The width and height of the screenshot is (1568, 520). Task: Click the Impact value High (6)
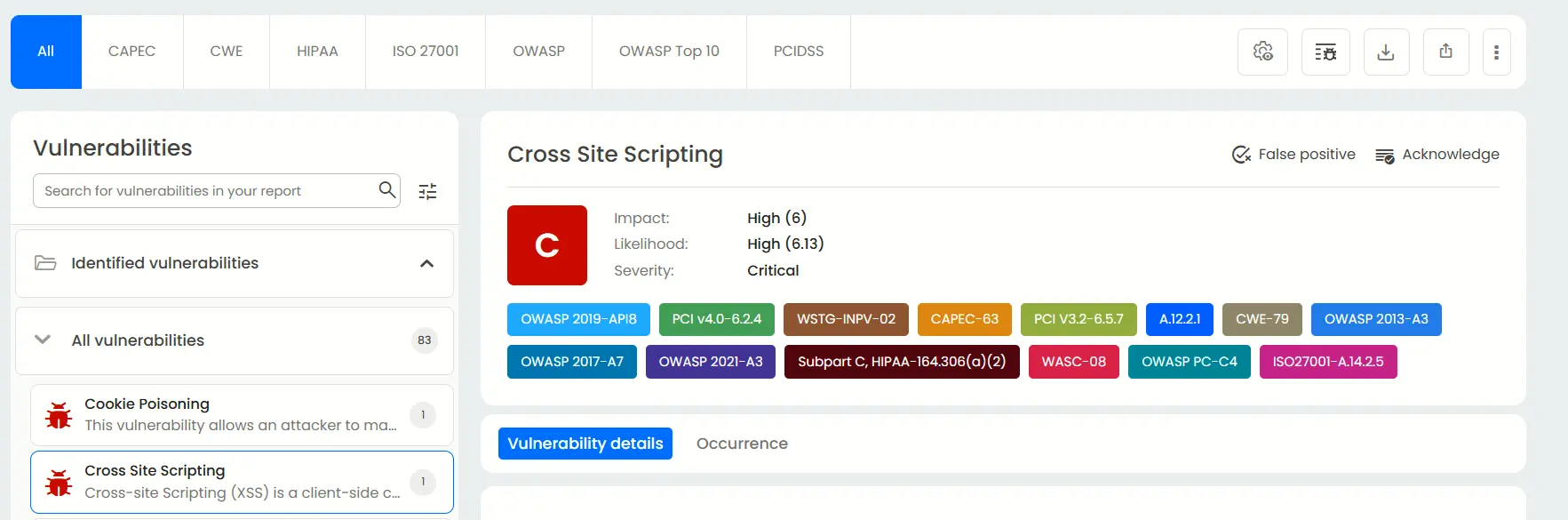coord(776,218)
